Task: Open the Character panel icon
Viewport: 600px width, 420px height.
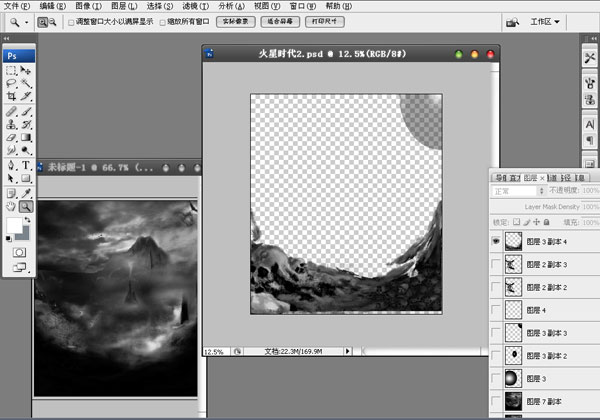Action: tap(590, 125)
